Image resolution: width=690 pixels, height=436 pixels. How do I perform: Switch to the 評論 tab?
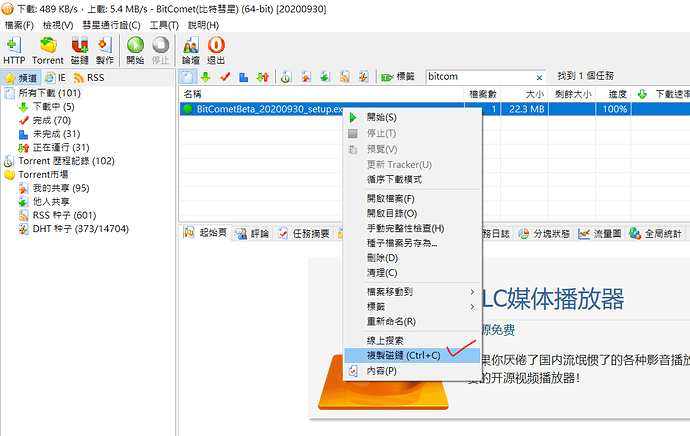click(x=253, y=234)
